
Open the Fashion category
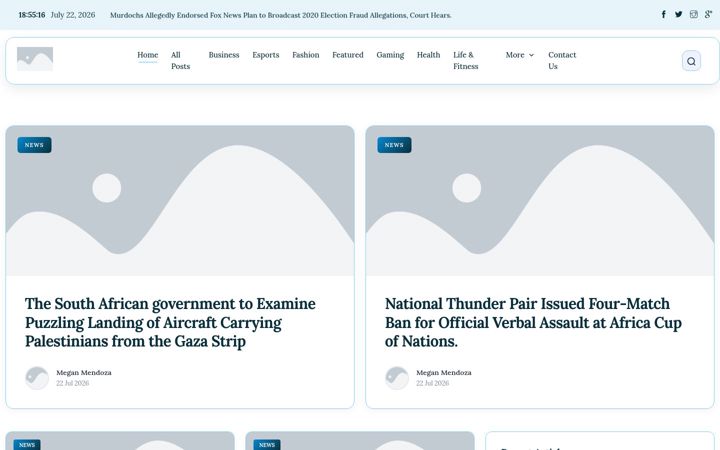pyautogui.click(x=305, y=55)
